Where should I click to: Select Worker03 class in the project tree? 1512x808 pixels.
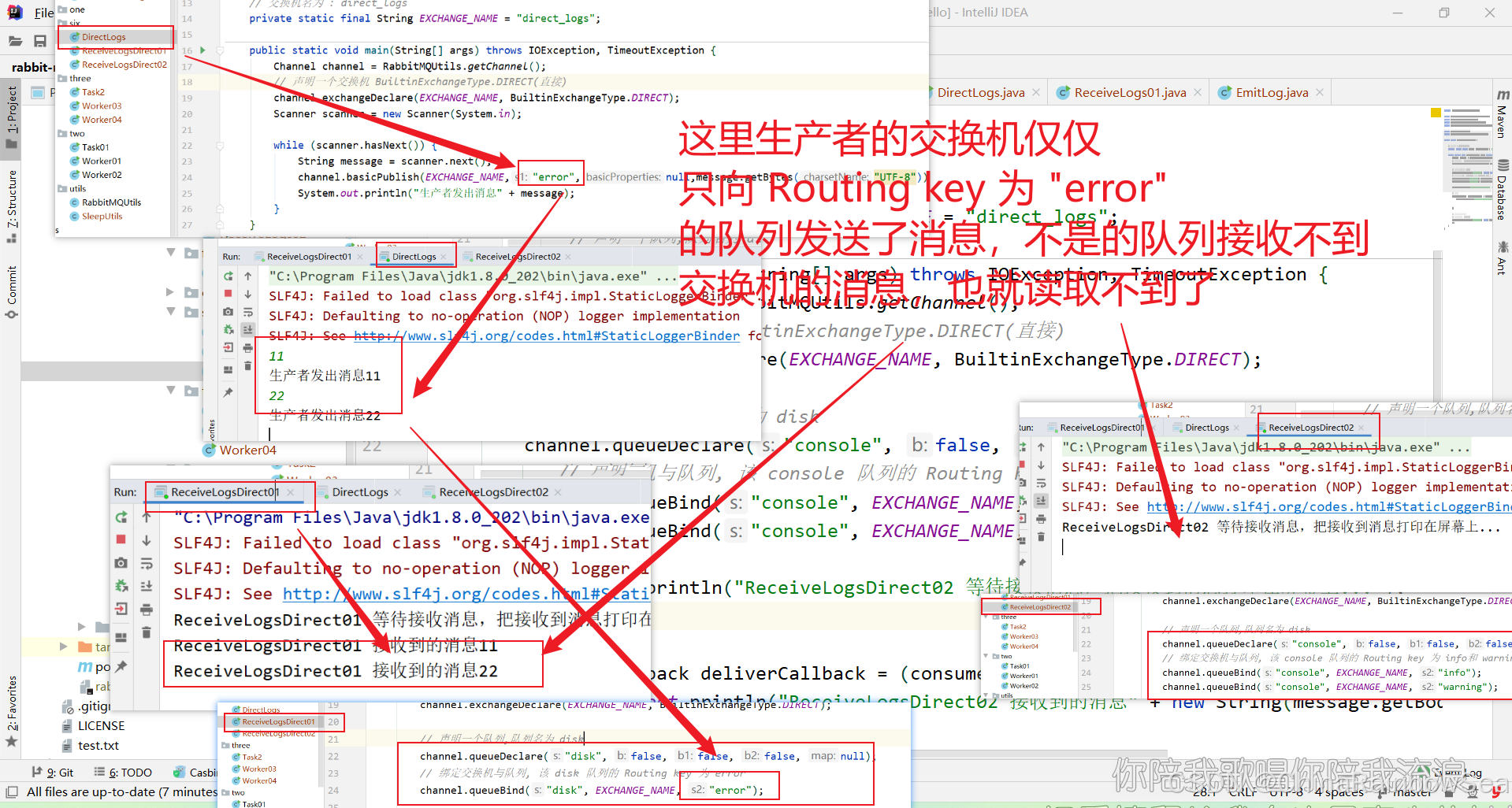(102, 106)
